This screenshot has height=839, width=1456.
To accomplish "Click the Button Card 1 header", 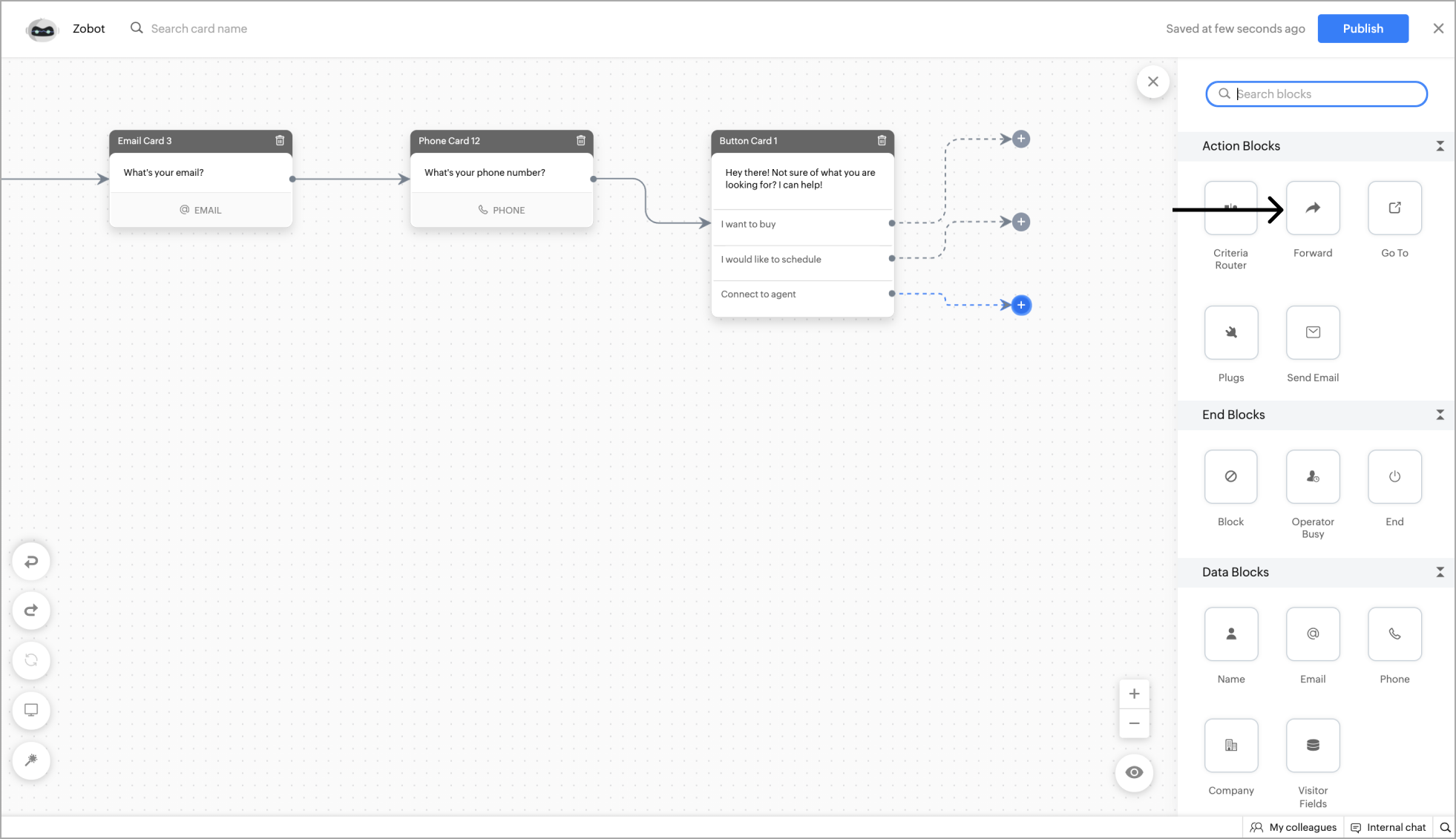I will pos(802,141).
